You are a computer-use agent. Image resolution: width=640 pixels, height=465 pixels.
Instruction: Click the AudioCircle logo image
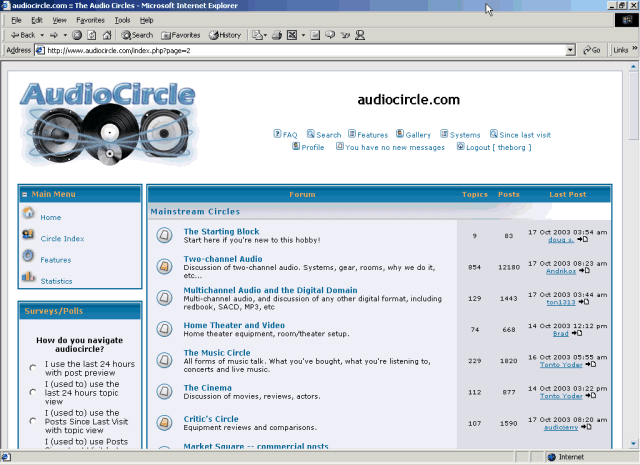pos(109,124)
